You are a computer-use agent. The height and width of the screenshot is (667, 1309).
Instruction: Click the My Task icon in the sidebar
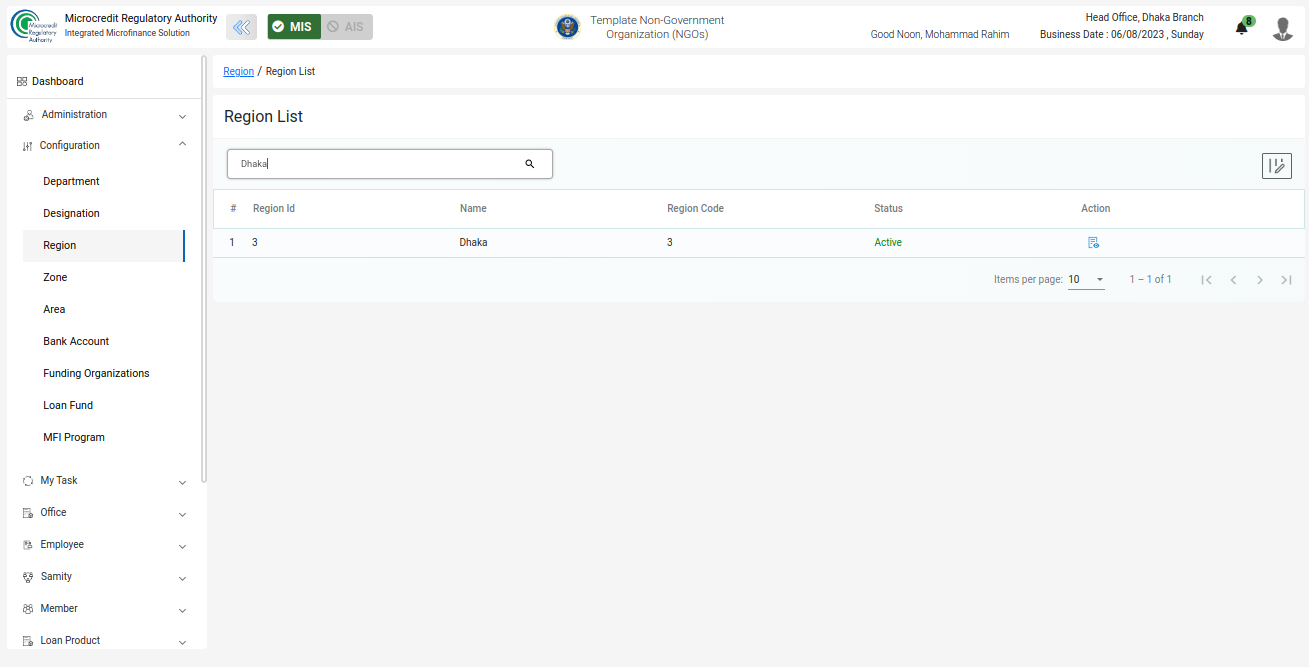28,481
